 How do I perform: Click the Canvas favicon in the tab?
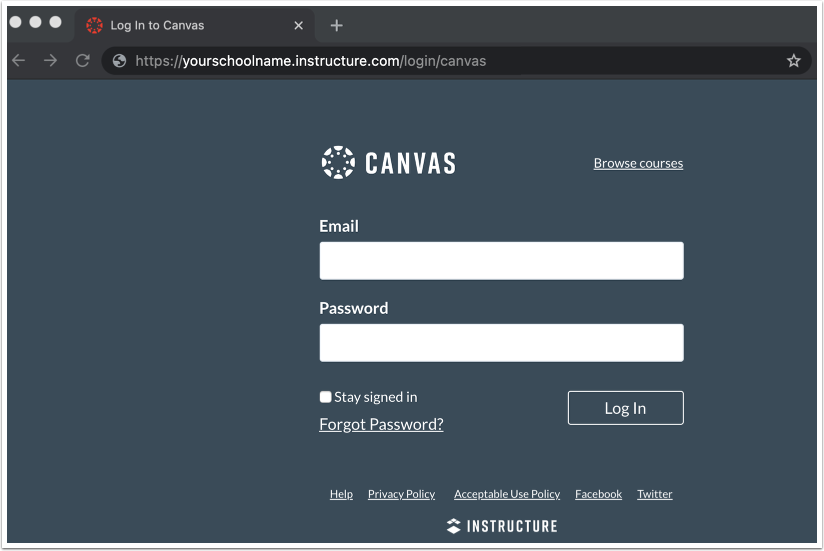tap(95, 25)
